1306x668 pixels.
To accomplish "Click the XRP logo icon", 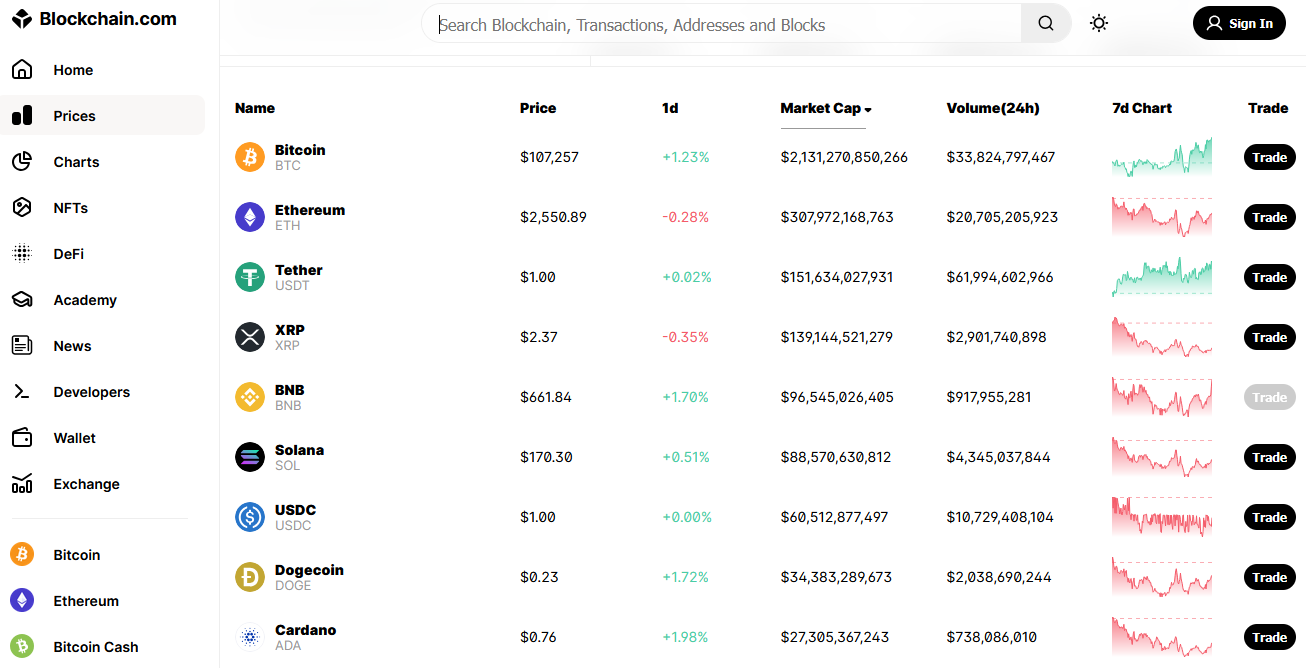I will click(x=250, y=337).
